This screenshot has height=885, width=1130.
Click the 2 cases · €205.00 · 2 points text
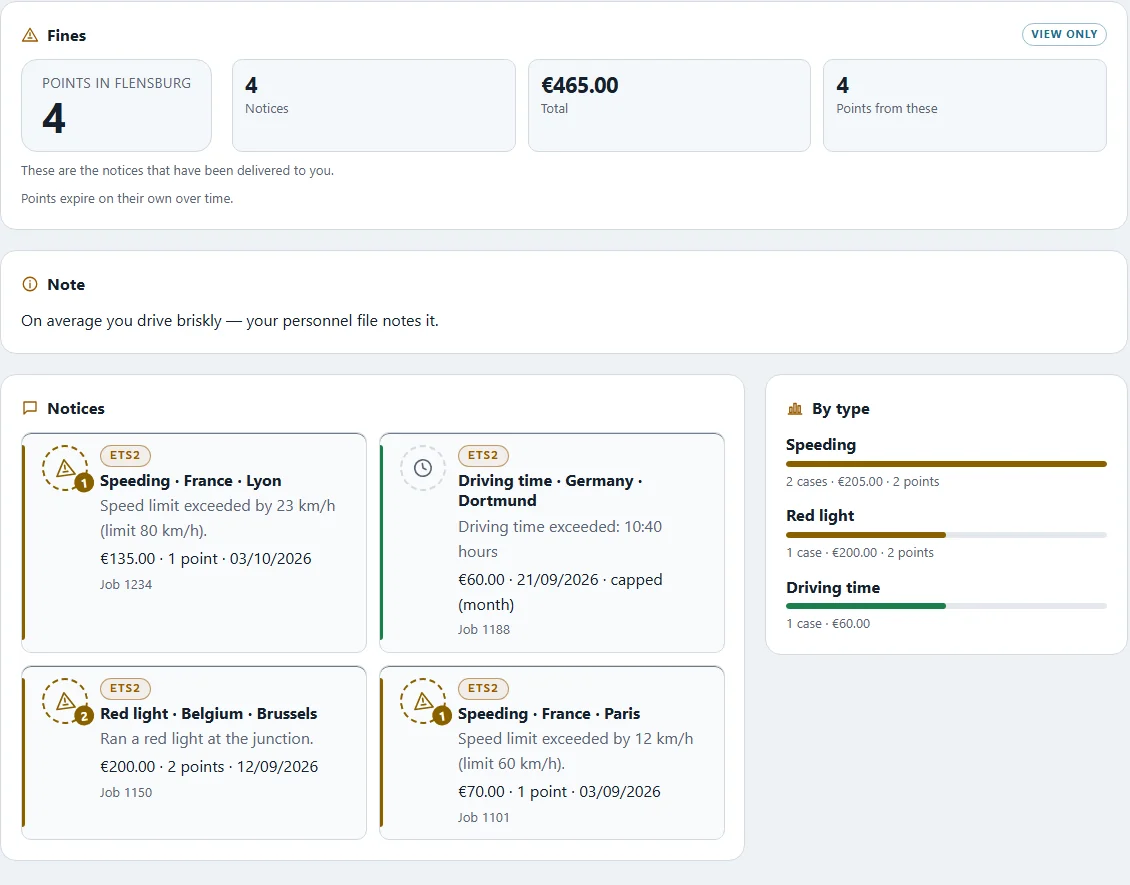click(863, 481)
